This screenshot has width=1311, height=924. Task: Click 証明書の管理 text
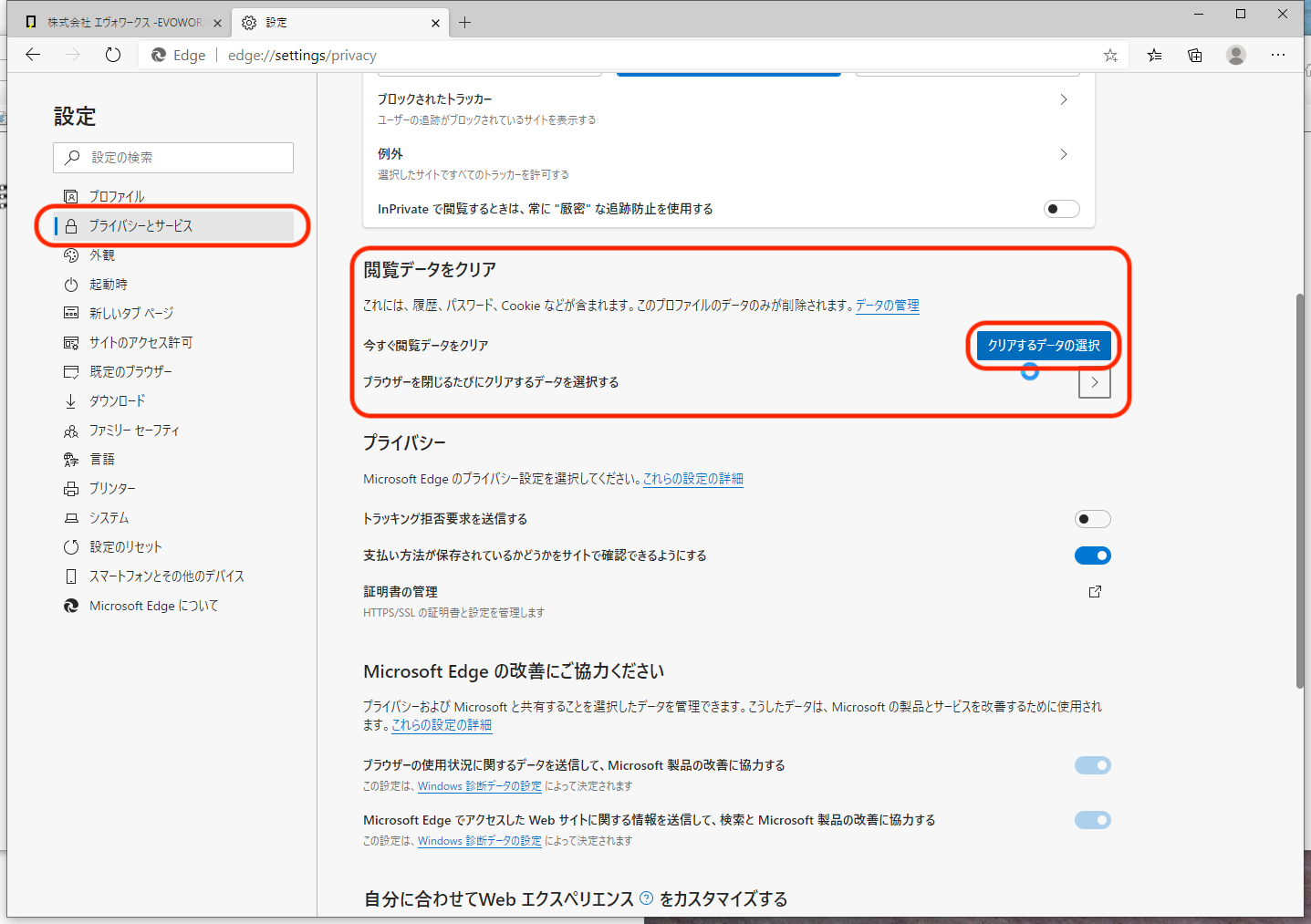click(x=401, y=592)
